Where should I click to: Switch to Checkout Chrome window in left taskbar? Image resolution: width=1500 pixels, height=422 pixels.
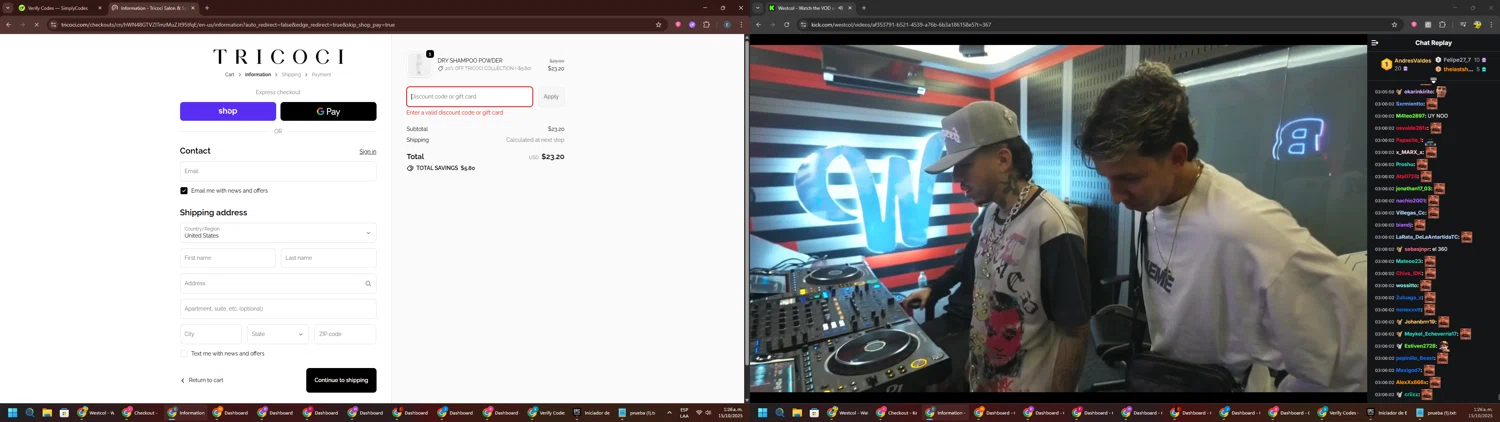tap(141, 412)
